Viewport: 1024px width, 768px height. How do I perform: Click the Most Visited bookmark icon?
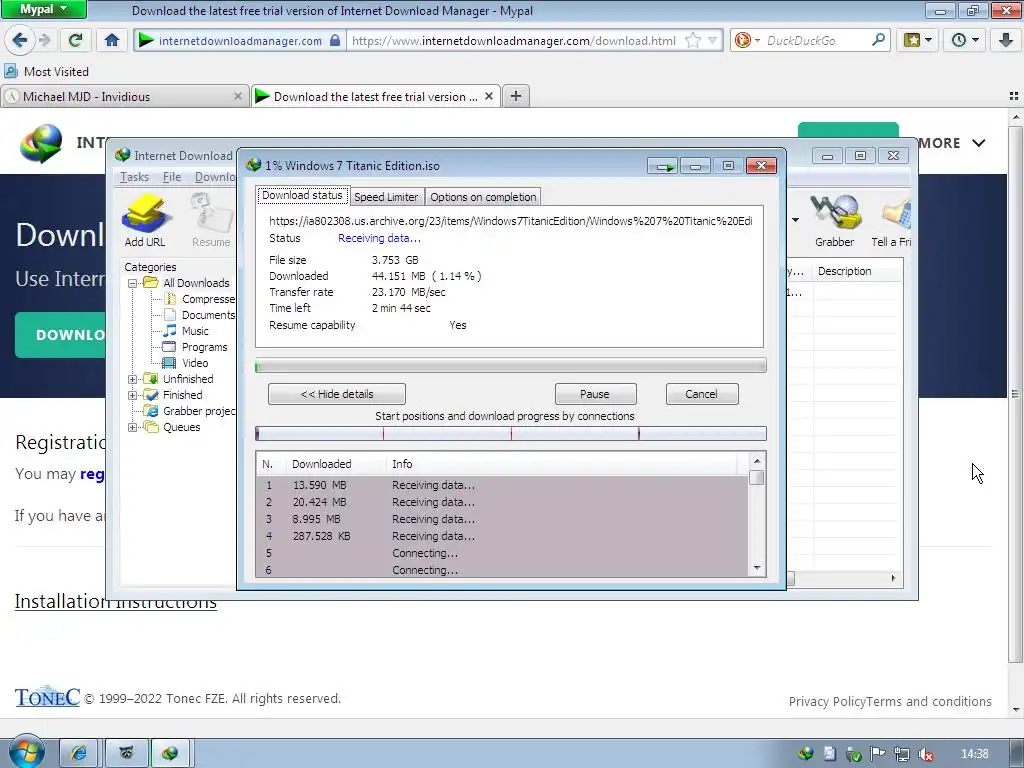click(10, 71)
